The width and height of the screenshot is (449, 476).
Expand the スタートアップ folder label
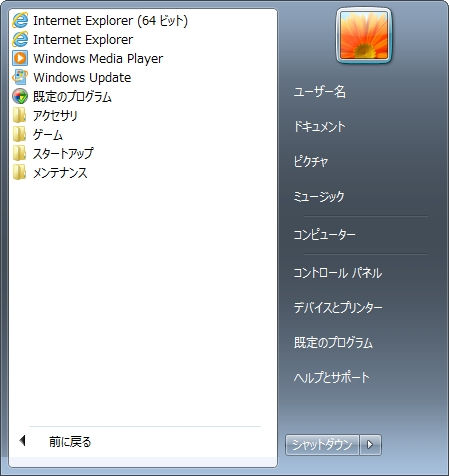63,154
